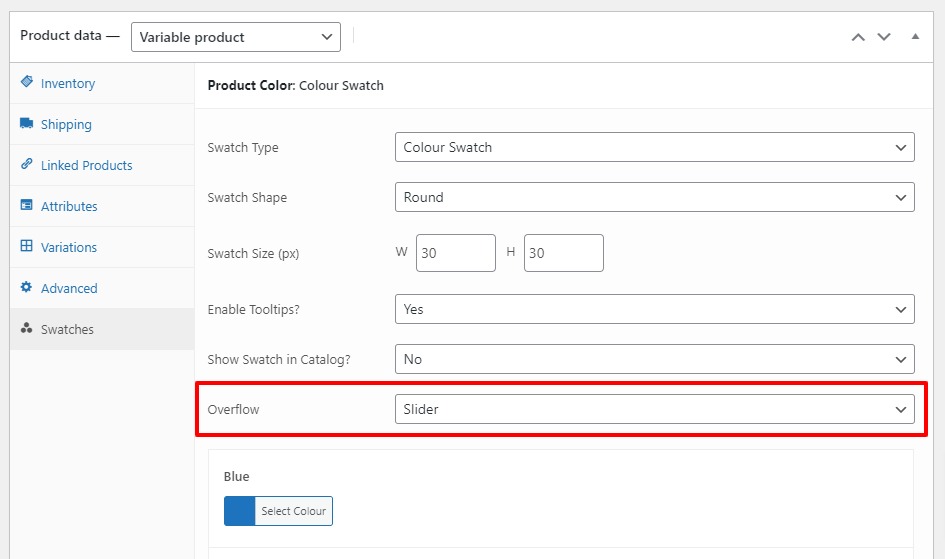
Task: Click the Attributes list icon
Action: point(27,205)
